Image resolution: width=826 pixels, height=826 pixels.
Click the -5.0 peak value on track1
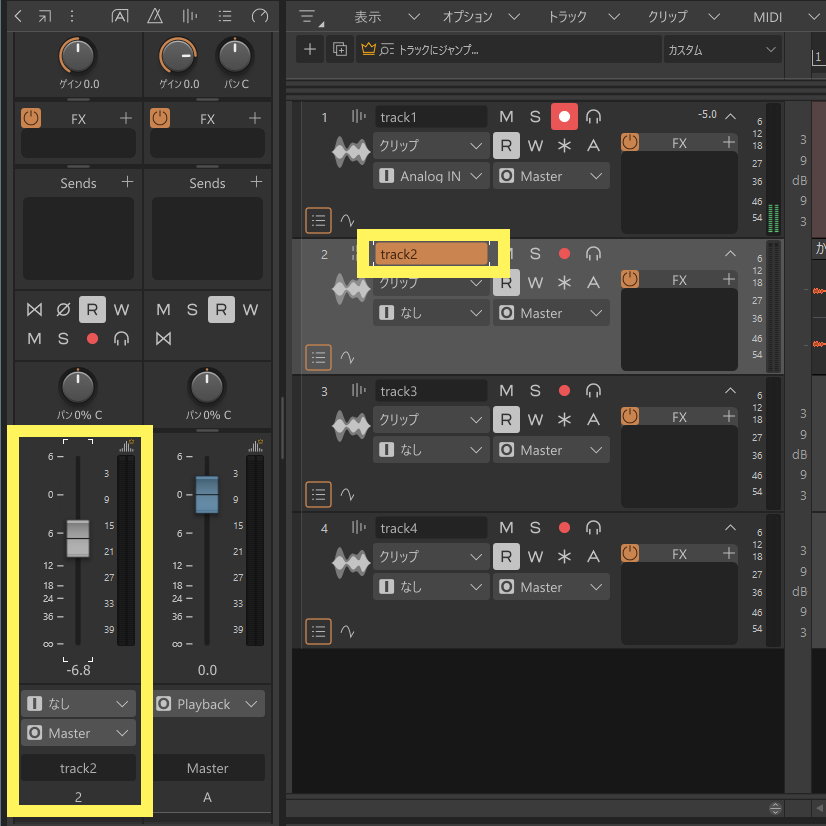point(707,114)
